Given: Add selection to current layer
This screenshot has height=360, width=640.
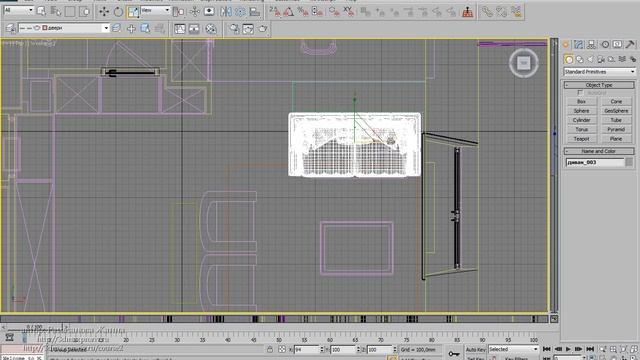Looking at the screenshot, I should coord(131,28).
